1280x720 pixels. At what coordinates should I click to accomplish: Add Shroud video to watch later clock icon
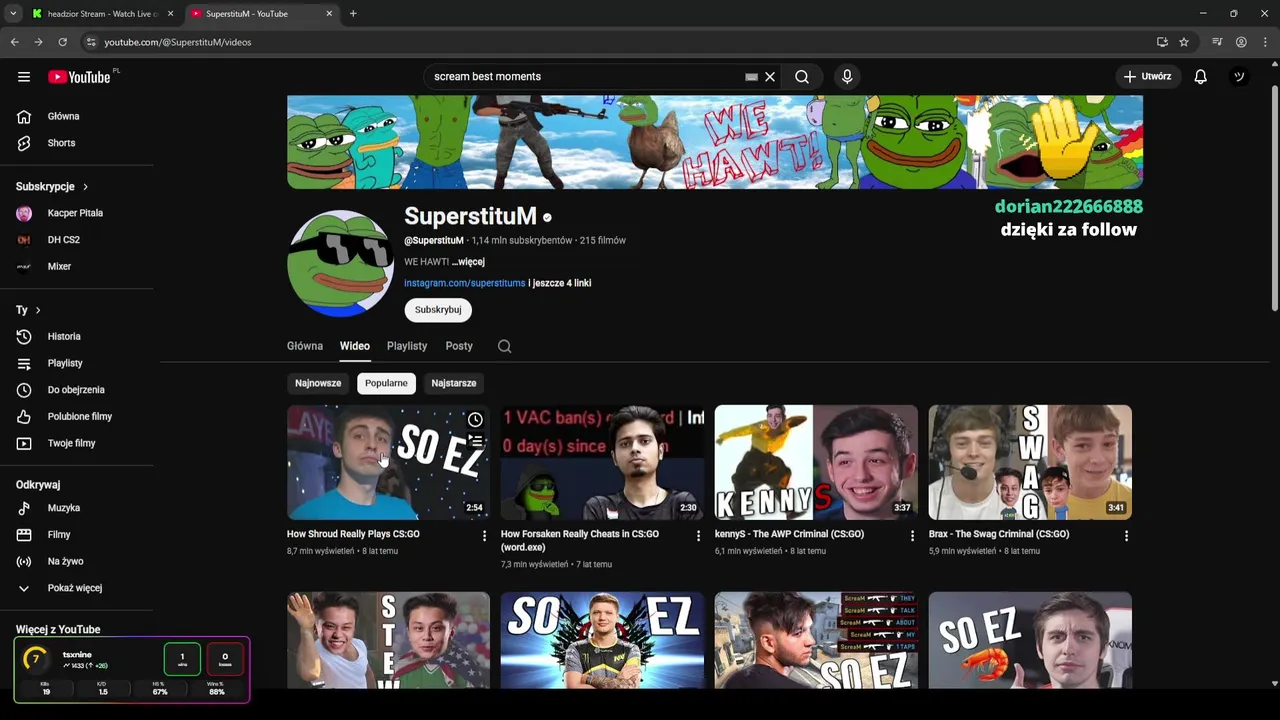point(475,420)
